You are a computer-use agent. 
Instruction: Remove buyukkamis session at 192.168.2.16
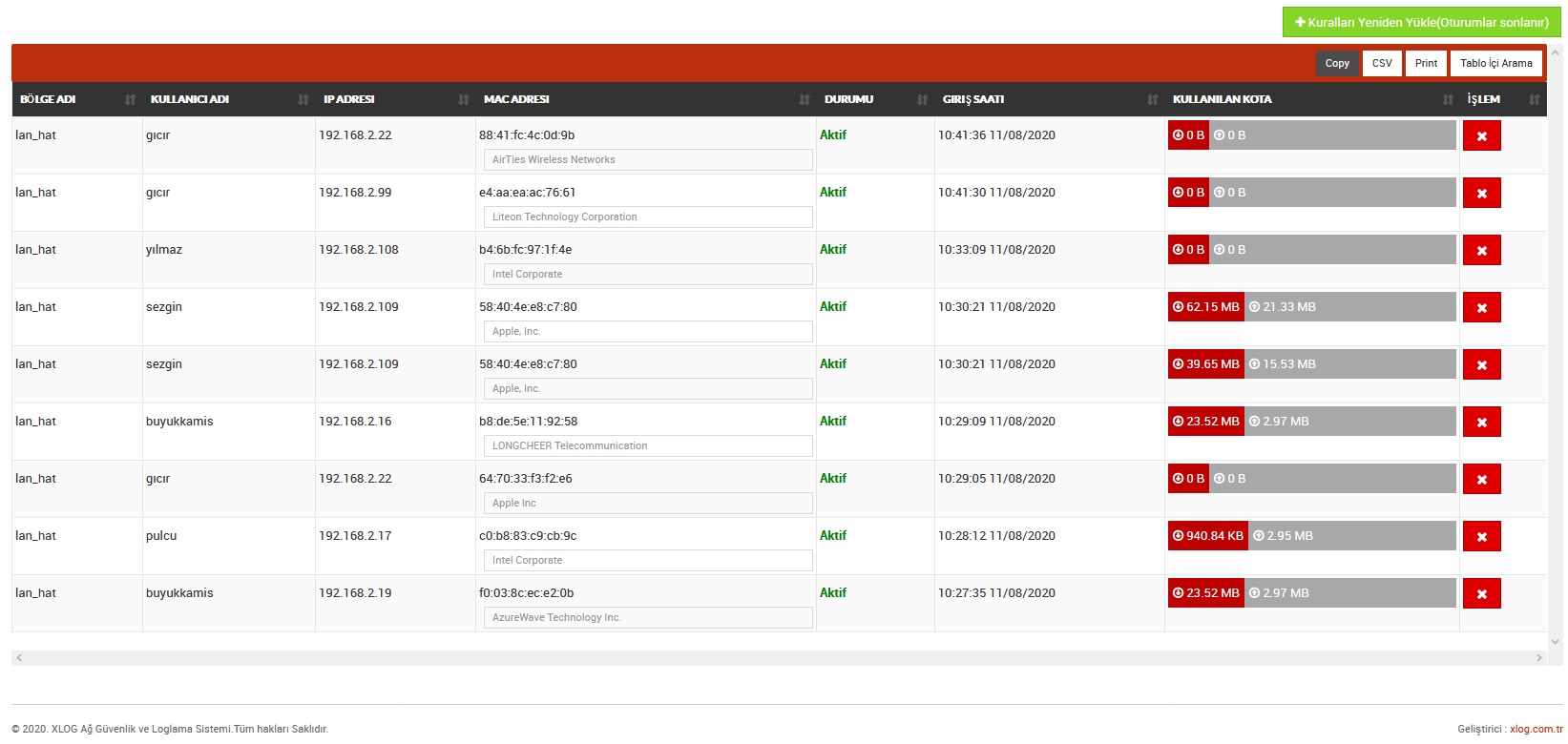pos(1481,422)
